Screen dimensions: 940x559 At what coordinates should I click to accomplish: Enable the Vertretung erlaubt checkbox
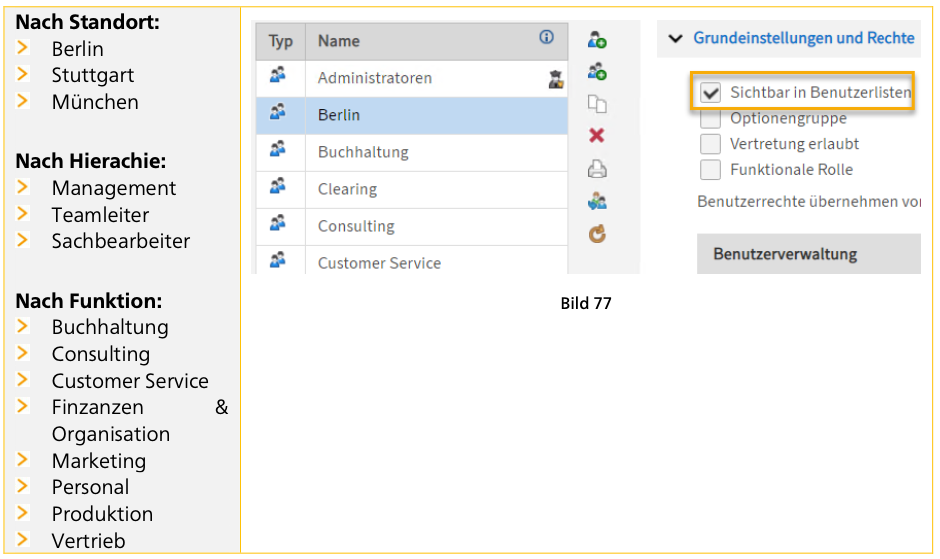[x=710, y=144]
